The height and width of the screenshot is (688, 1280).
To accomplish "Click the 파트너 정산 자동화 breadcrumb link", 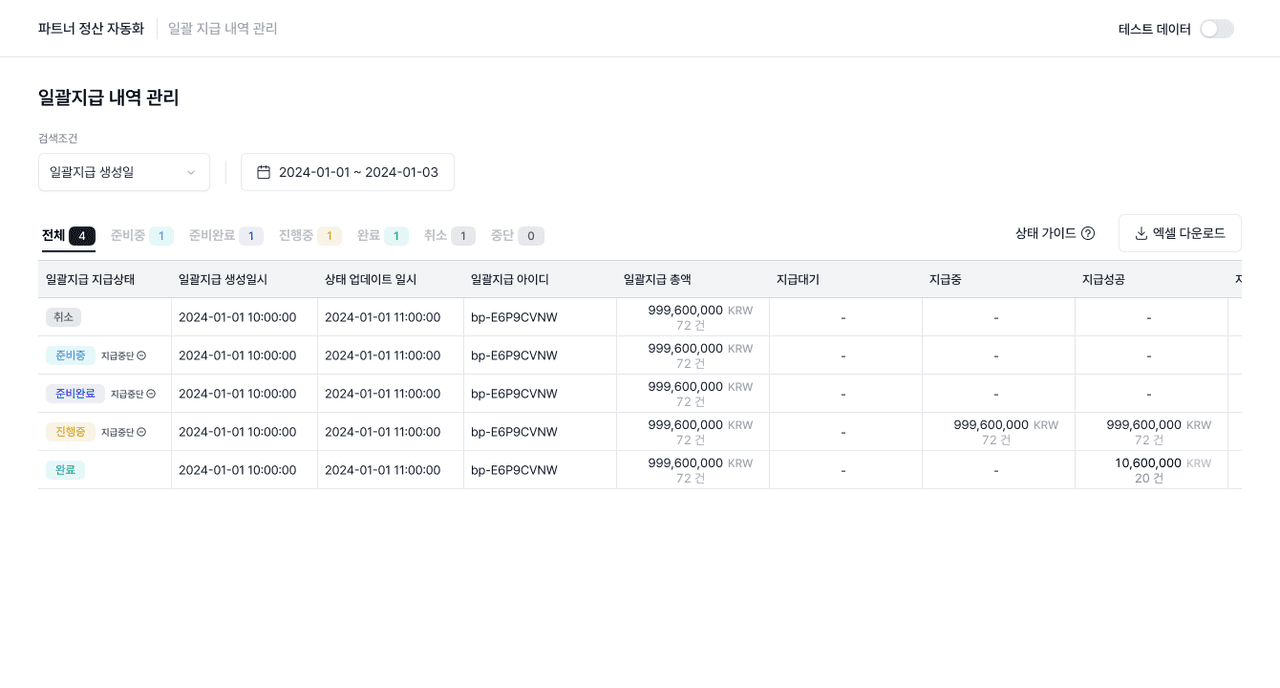I will pyautogui.click(x=91, y=29).
